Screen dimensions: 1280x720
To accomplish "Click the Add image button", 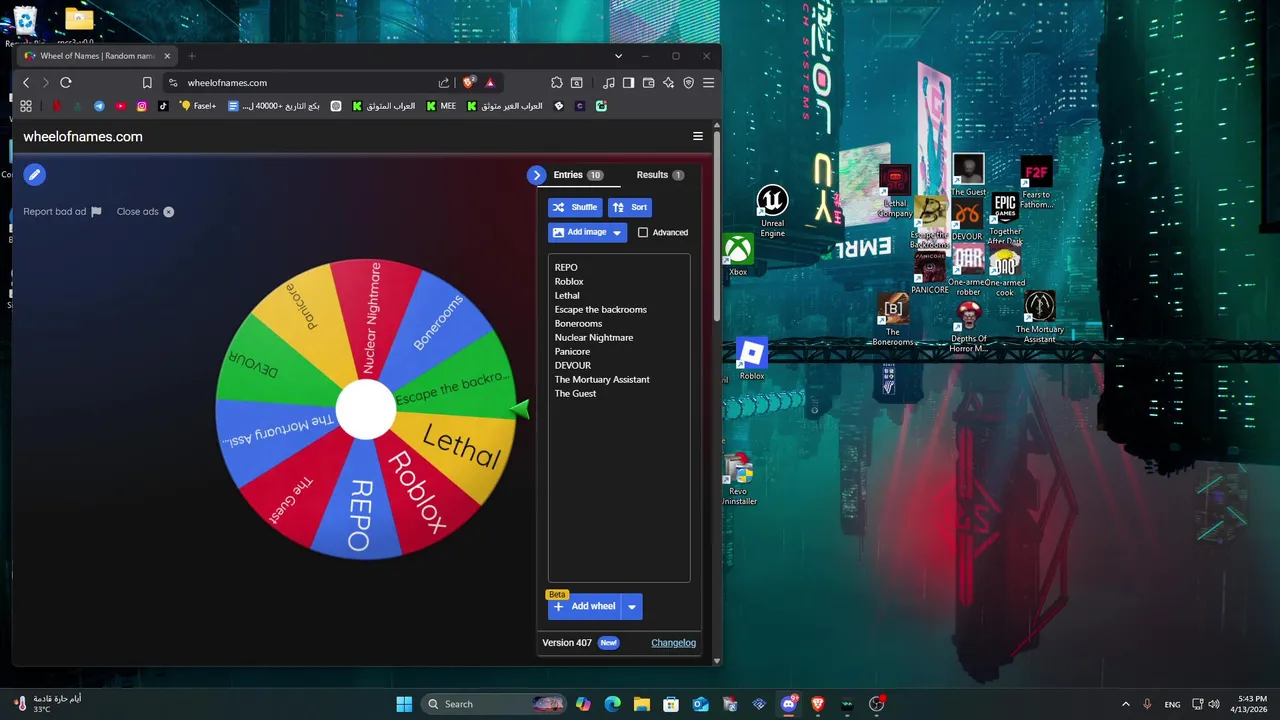I will click(x=578, y=232).
